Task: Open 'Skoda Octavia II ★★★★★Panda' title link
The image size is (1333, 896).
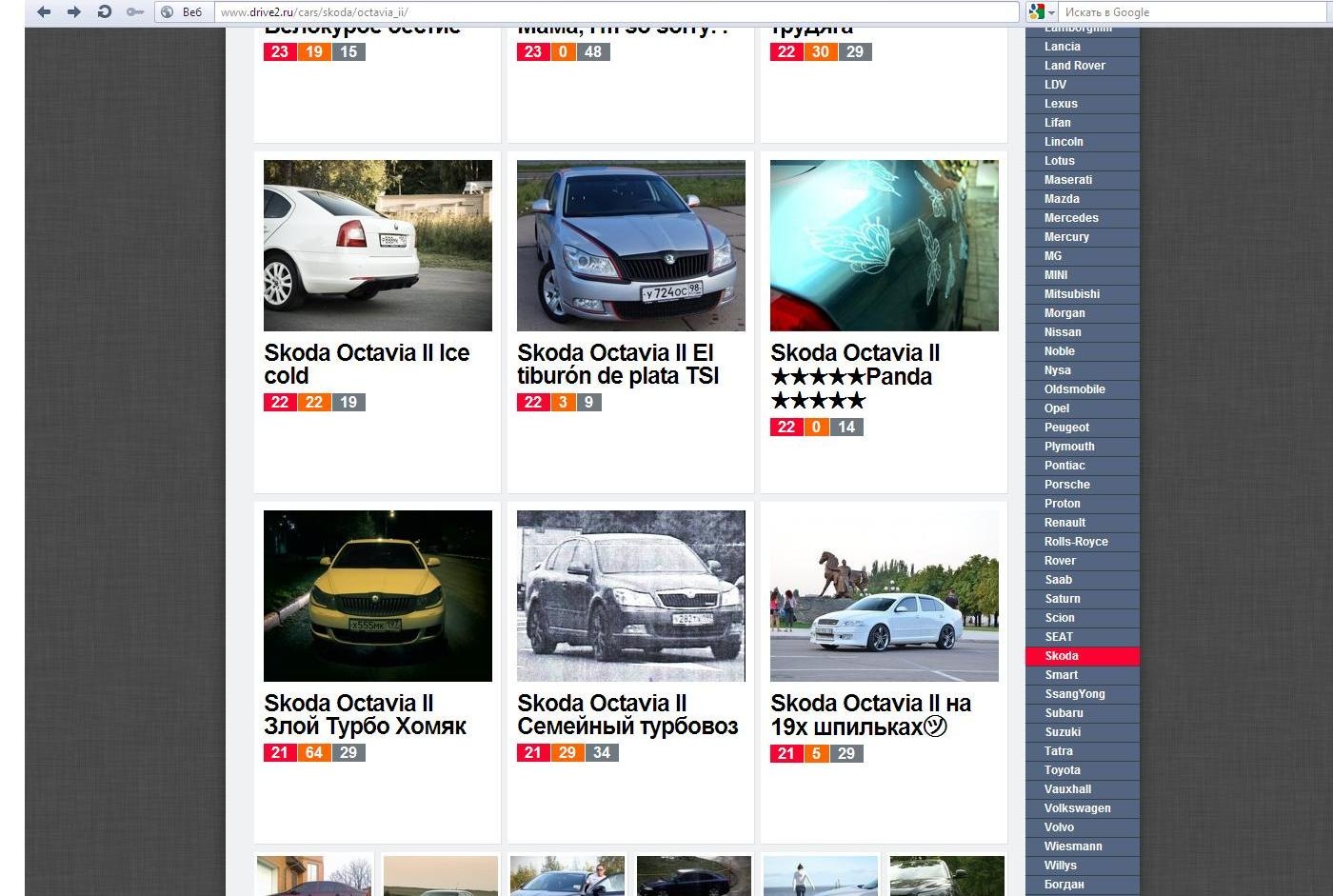Action: click(x=855, y=377)
